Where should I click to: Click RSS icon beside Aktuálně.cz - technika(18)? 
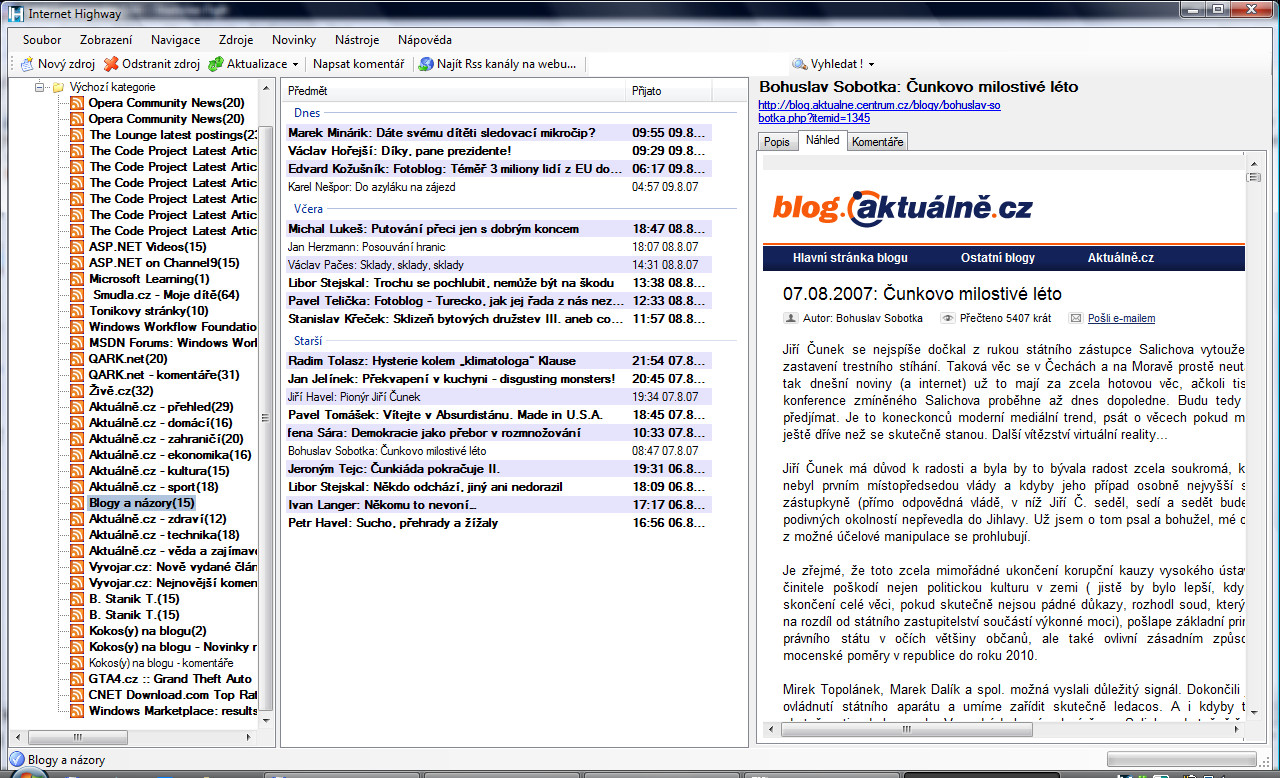77,535
